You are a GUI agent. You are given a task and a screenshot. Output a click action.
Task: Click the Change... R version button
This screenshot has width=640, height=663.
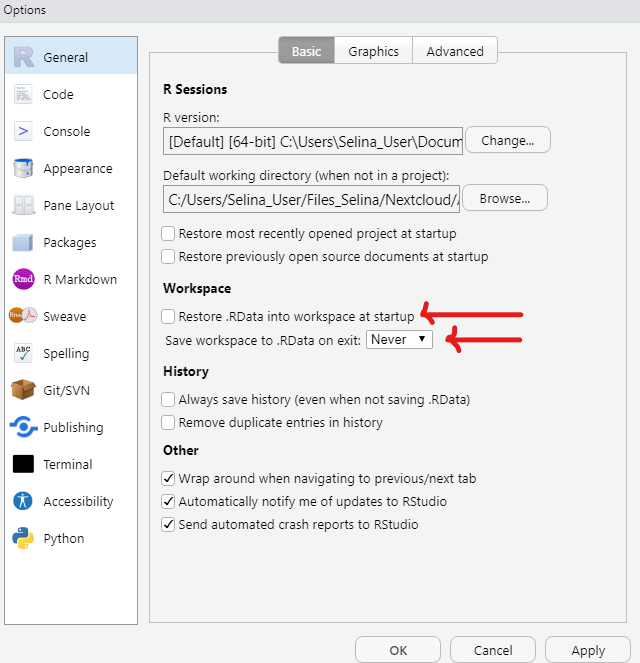click(x=508, y=141)
